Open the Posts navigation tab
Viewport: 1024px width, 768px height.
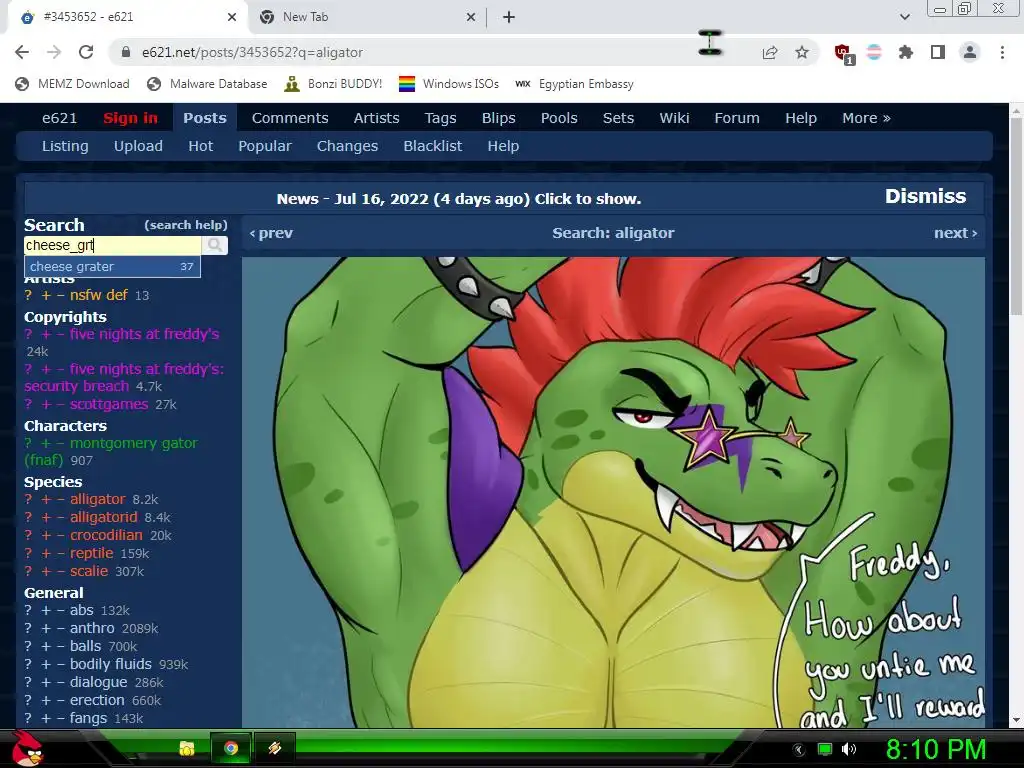(x=204, y=118)
